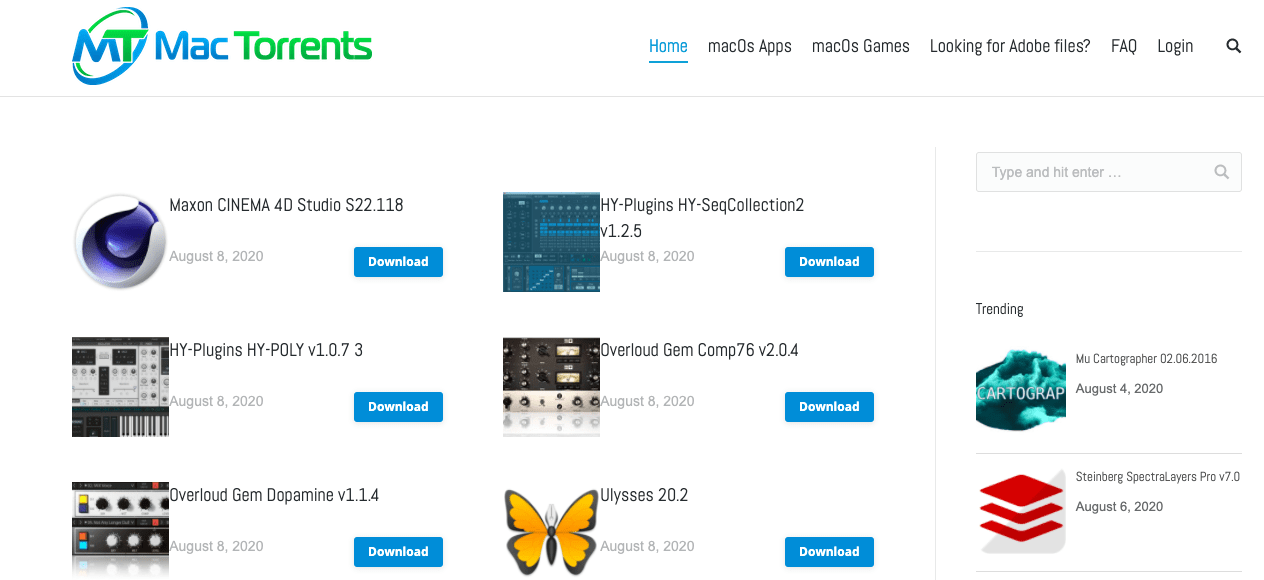The width and height of the screenshot is (1264, 580).
Task: Open the Overloud Gem Dopamine thumbnail
Action: pyautogui.click(x=120, y=530)
